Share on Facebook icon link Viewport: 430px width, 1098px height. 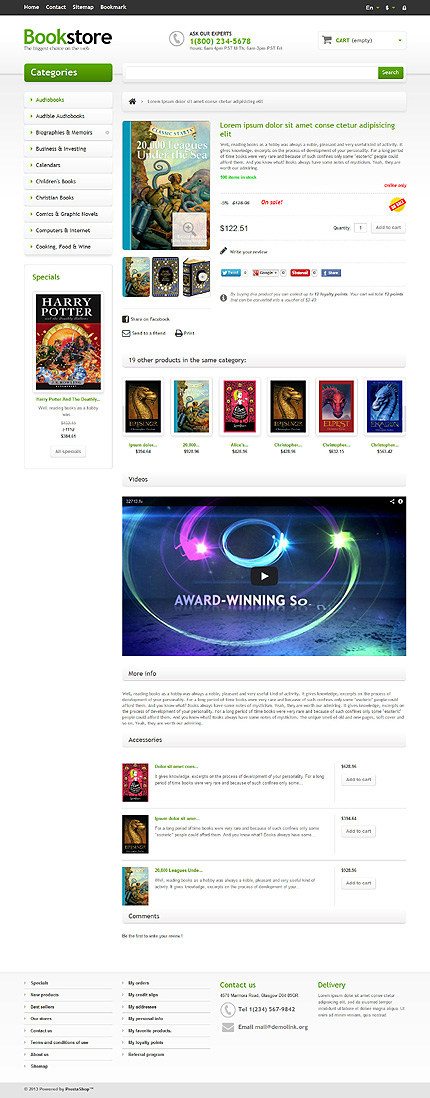coord(125,319)
